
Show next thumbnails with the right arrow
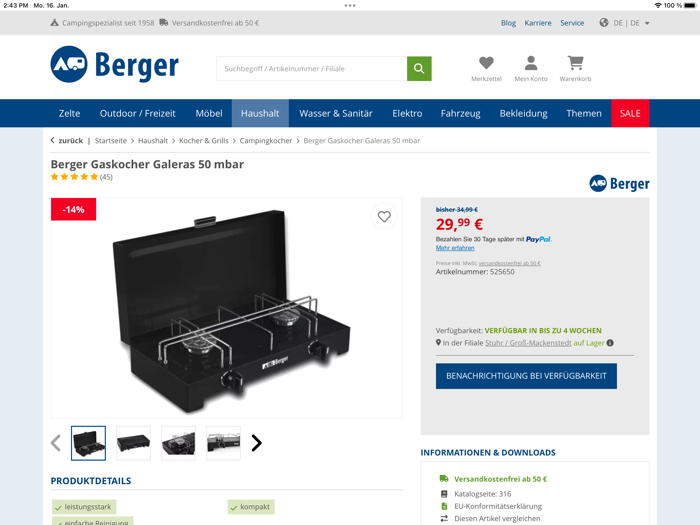256,443
